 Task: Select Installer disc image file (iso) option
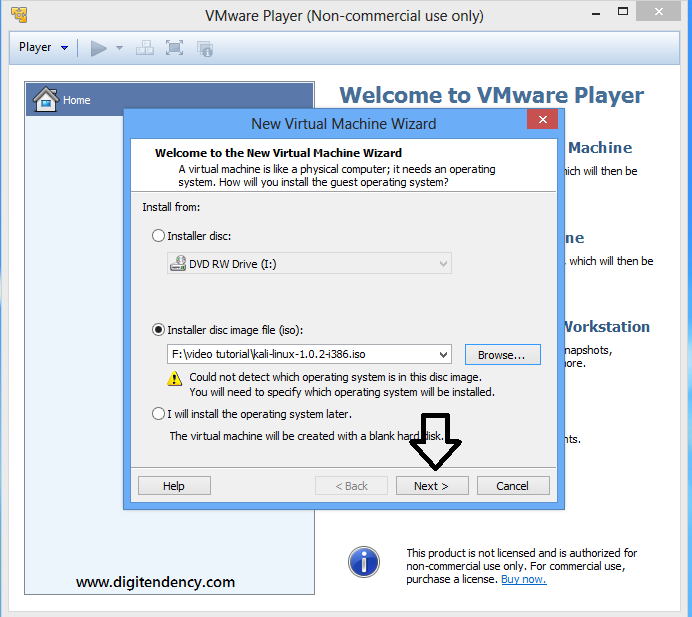[158, 330]
